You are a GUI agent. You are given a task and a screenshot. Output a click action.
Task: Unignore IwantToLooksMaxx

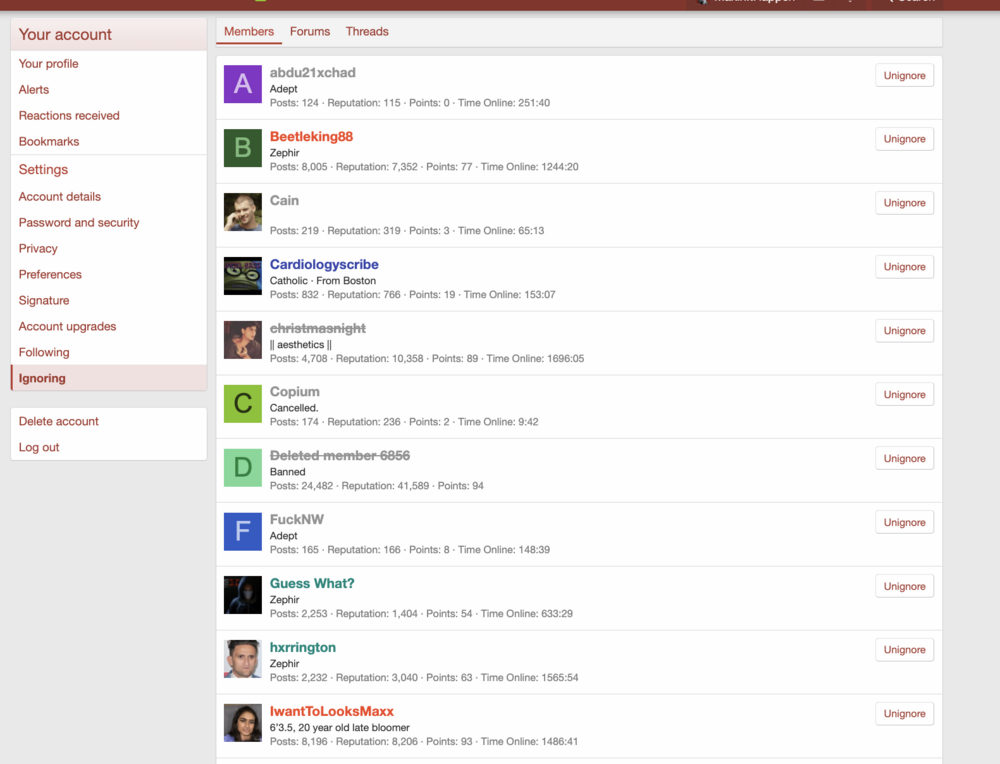tap(904, 714)
